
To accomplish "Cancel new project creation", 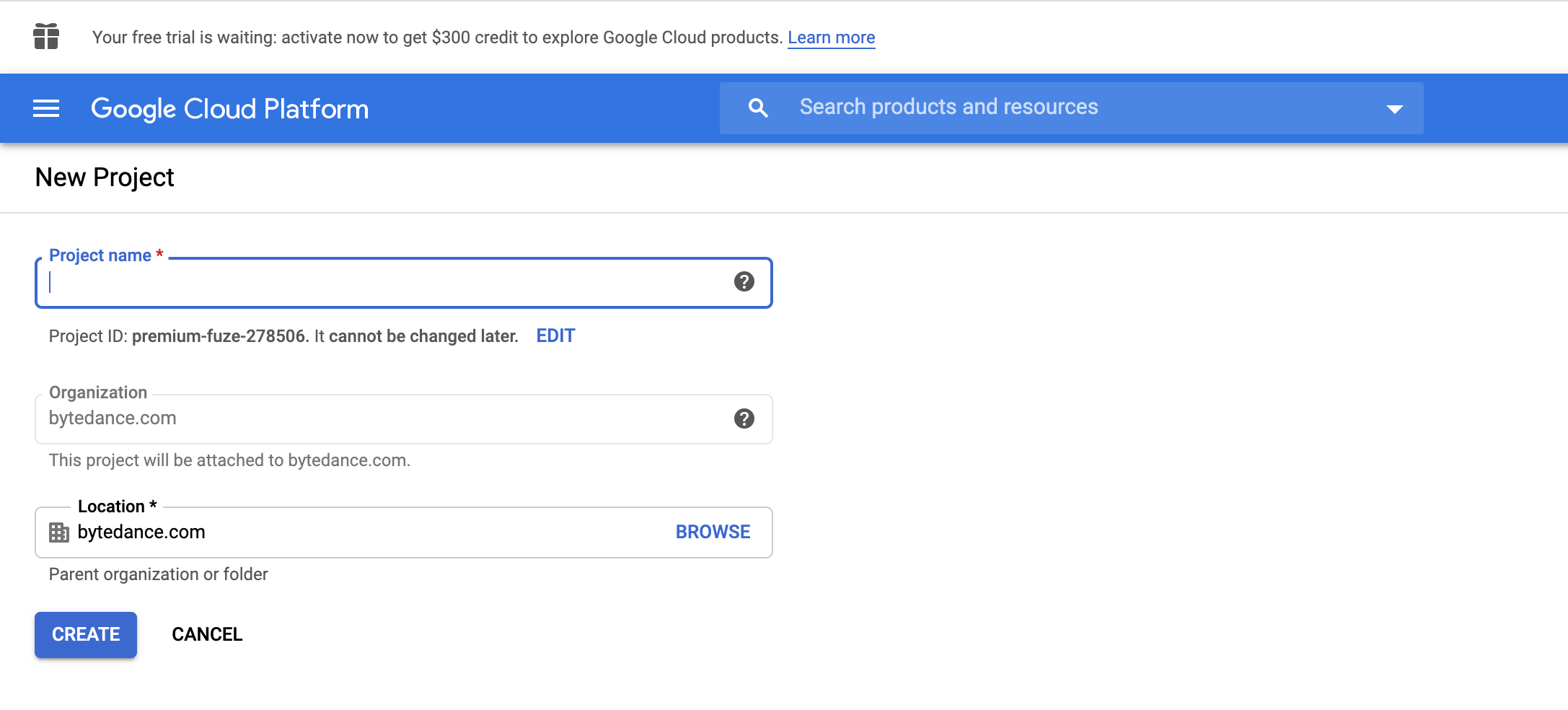I will point(207,634).
